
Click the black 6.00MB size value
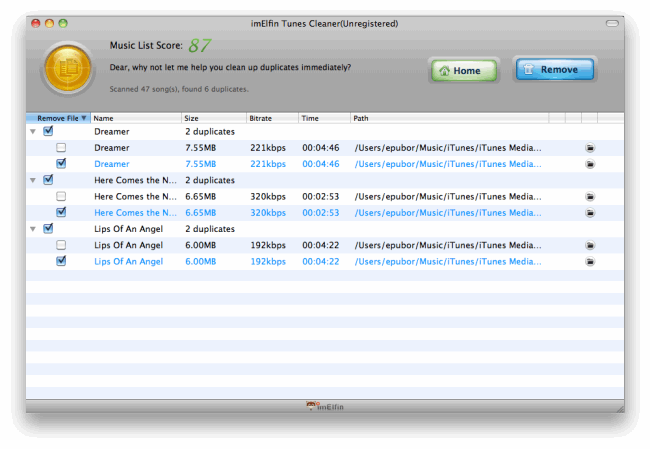pyautogui.click(x=201, y=245)
